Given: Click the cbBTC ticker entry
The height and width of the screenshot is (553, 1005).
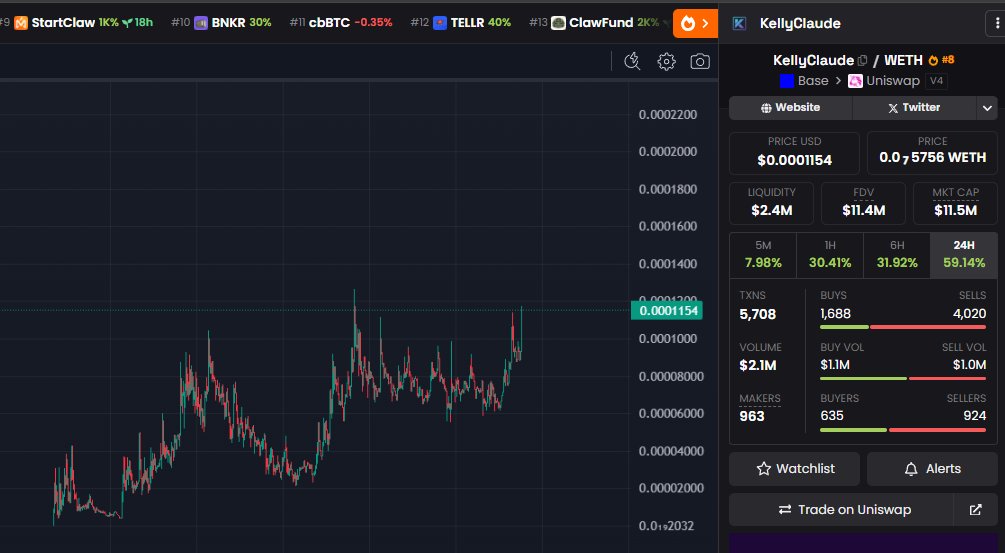Looking at the screenshot, I should [x=340, y=23].
